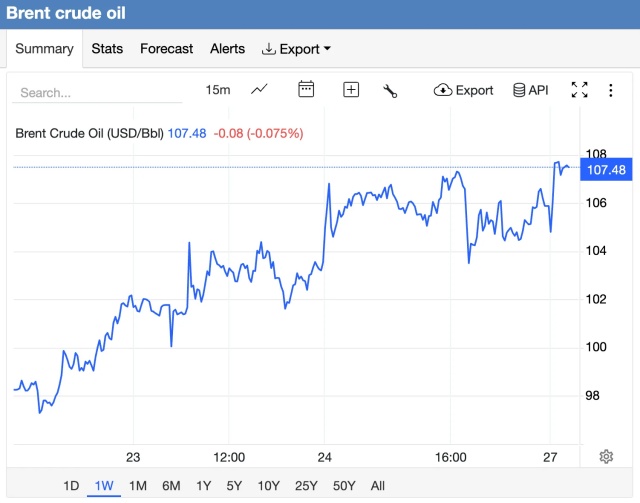Viewport: 640px width, 503px height.
Task: Show the All time range
Action: pyautogui.click(x=377, y=486)
